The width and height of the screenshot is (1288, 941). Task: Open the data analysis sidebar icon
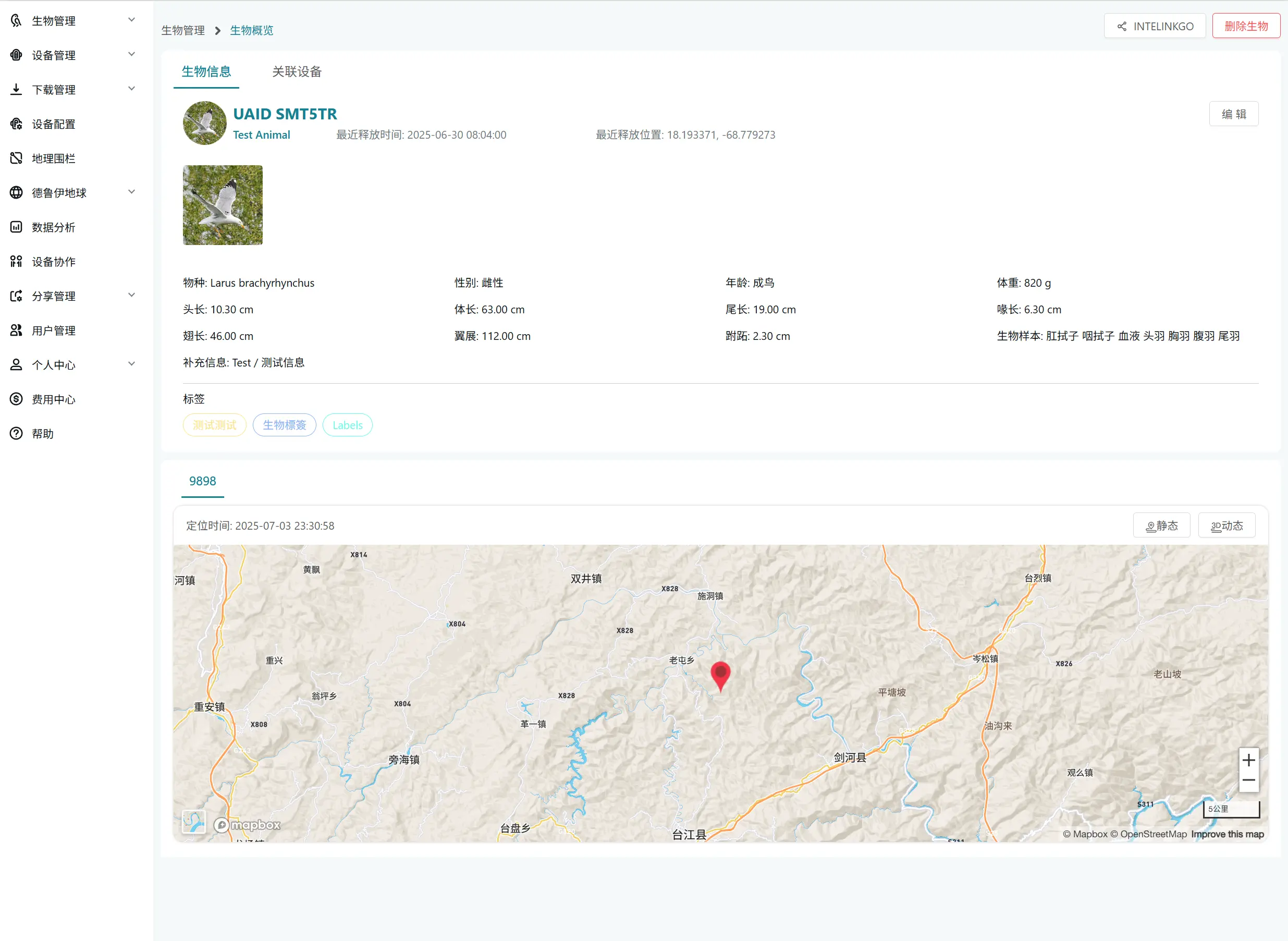point(16,227)
